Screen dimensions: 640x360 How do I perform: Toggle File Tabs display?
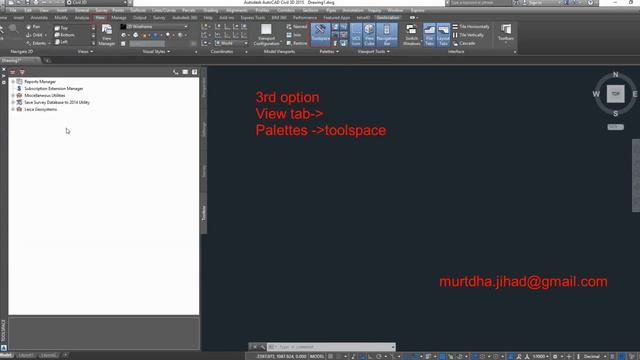(x=429, y=35)
